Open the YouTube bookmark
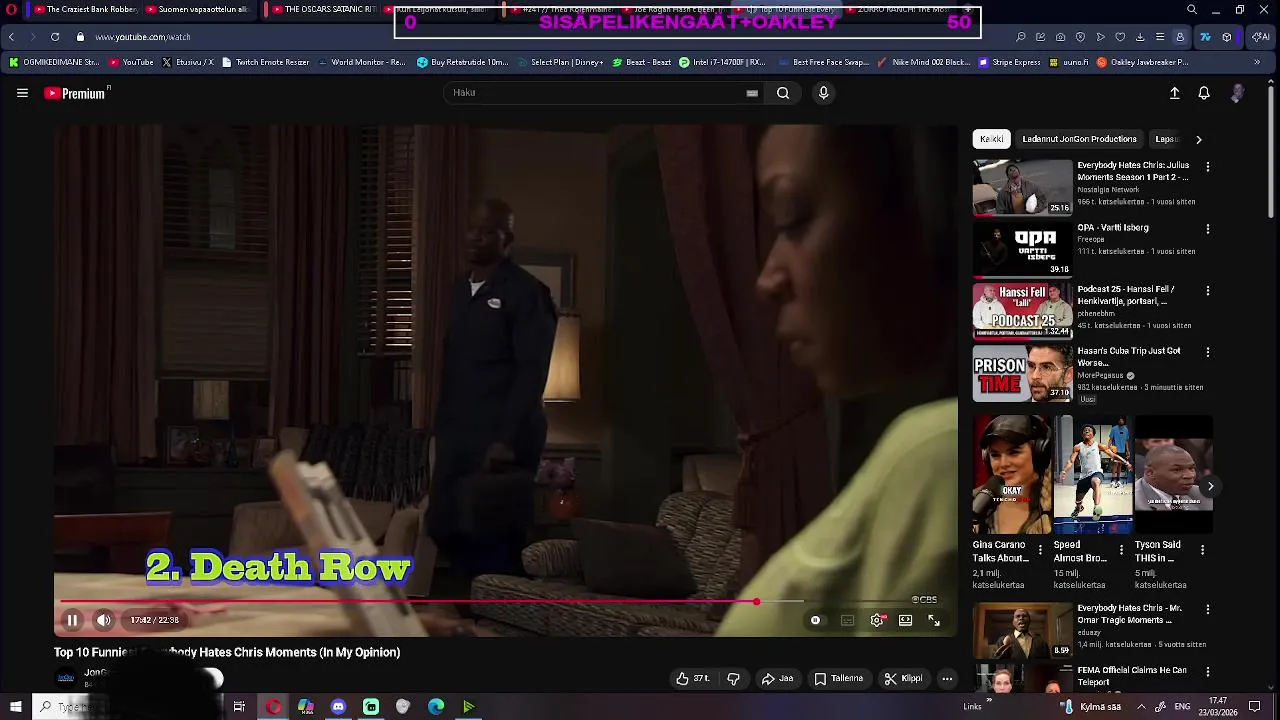Screen dimensions: 1280x720 [x=131, y=62]
